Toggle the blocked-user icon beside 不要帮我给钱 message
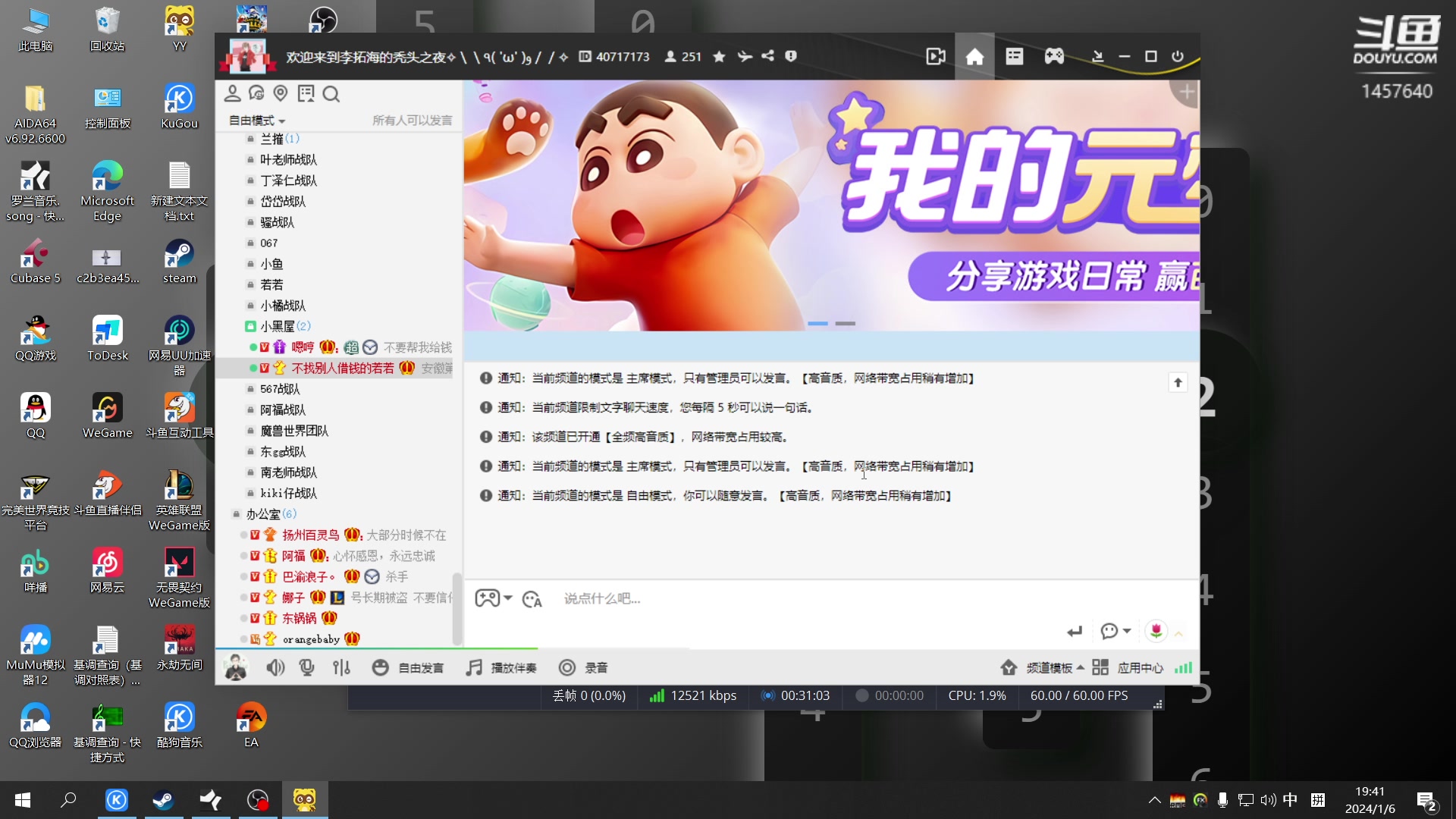 tap(371, 347)
